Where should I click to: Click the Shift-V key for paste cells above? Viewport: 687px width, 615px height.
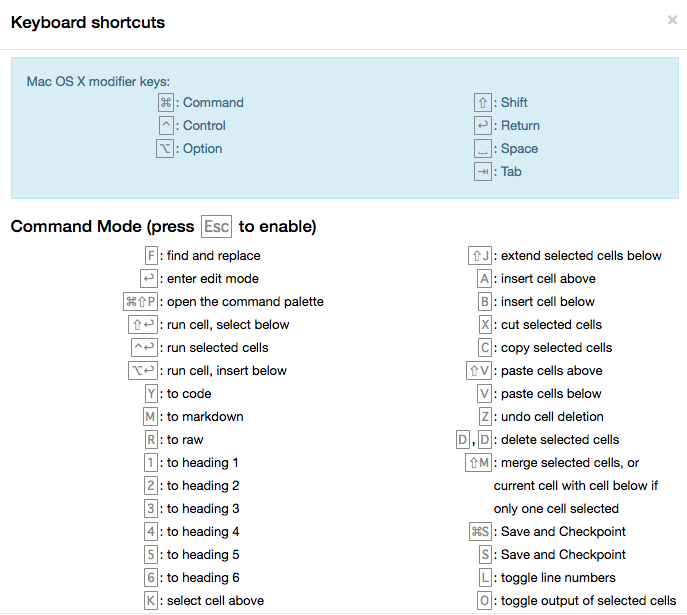pos(479,371)
